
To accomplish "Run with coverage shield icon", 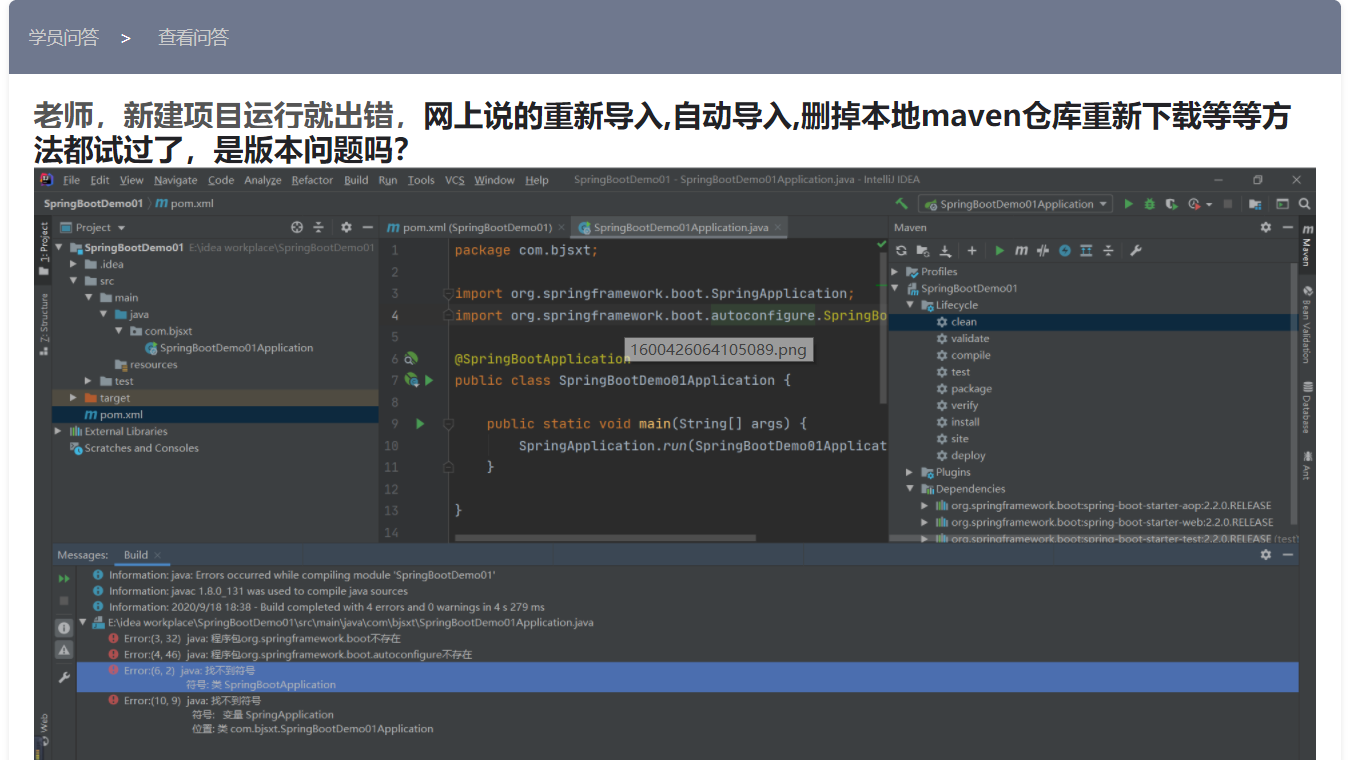I will click(x=1172, y=204).
